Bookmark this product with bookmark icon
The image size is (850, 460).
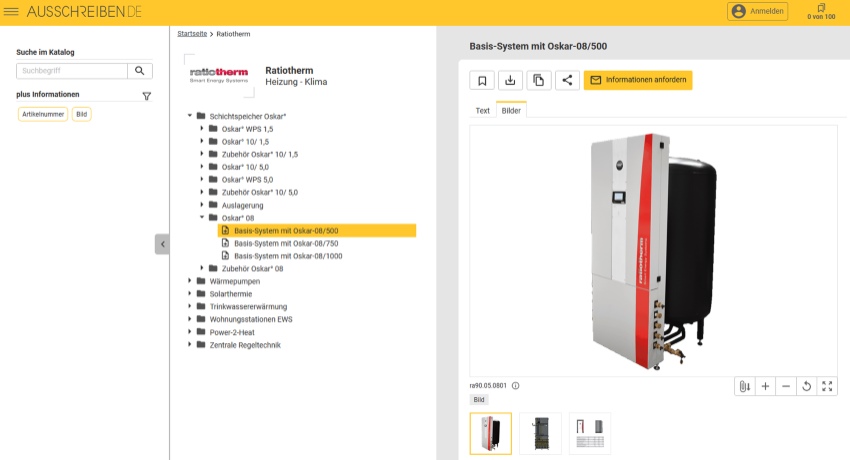coord(482,80)
